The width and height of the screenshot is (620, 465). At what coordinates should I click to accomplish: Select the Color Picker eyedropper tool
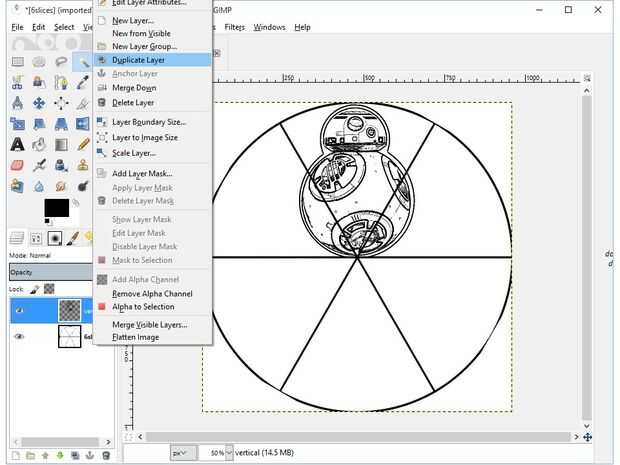click(83, 83)
